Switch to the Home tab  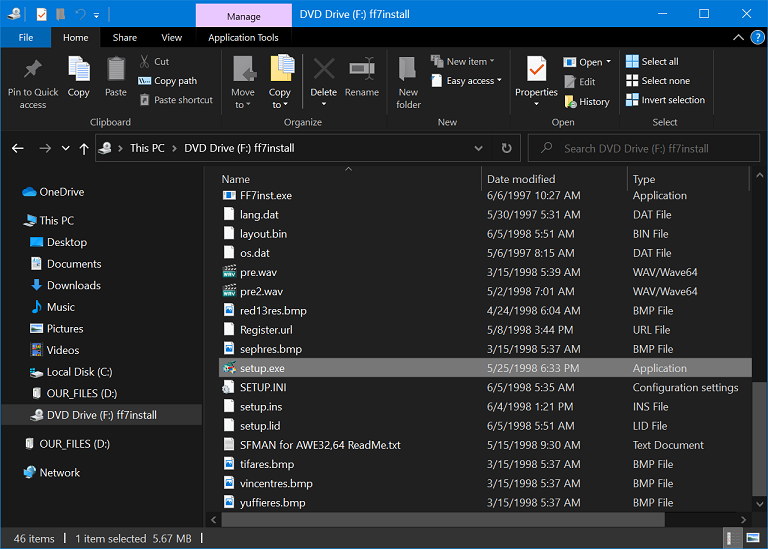(x=75, y=38)
